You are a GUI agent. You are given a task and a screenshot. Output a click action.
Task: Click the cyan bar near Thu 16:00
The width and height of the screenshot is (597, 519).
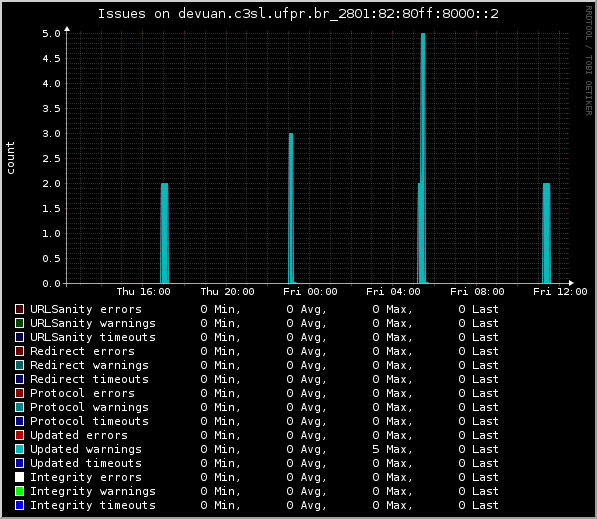click(x=164, y=233)
